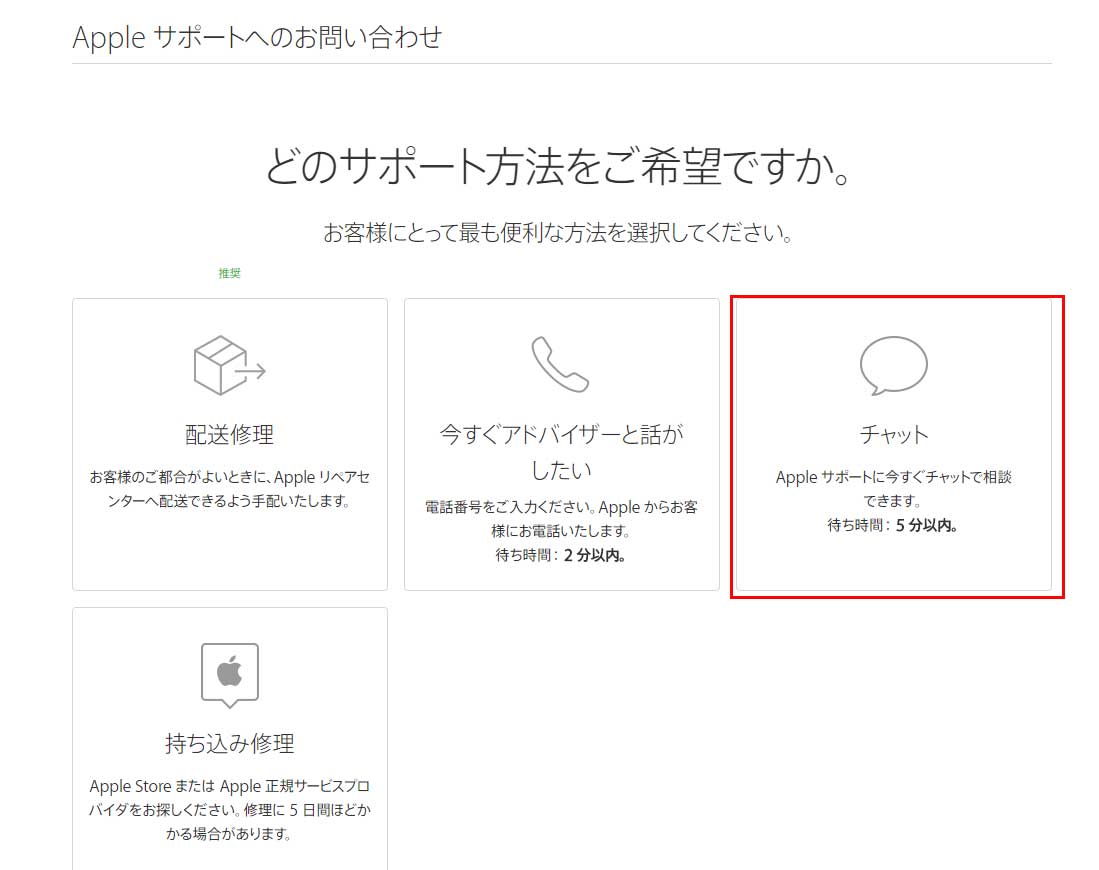This screenshot has width=1099, height=870.
Task: Click the 電話番号をご入力ください description text
Action: pyautogui.click(x=561, y=518)
